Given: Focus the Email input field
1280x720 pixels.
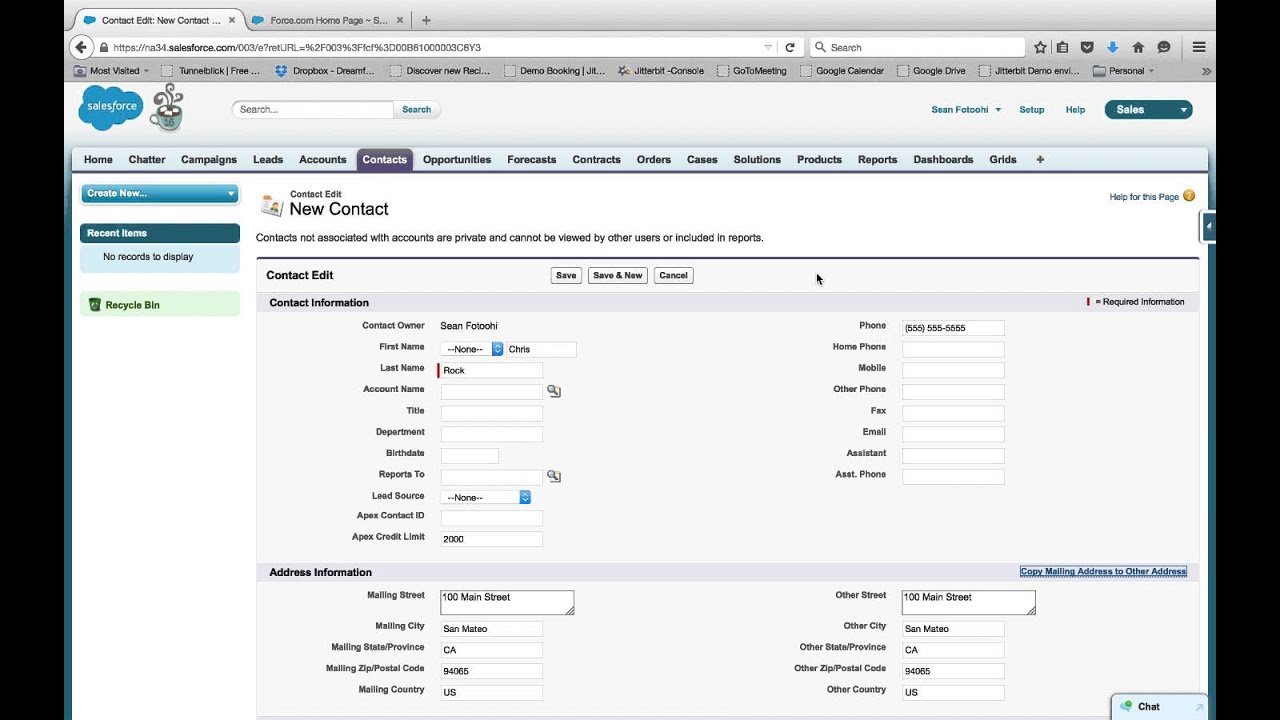Looking at the screenshot, I should (x=953, y=434).
